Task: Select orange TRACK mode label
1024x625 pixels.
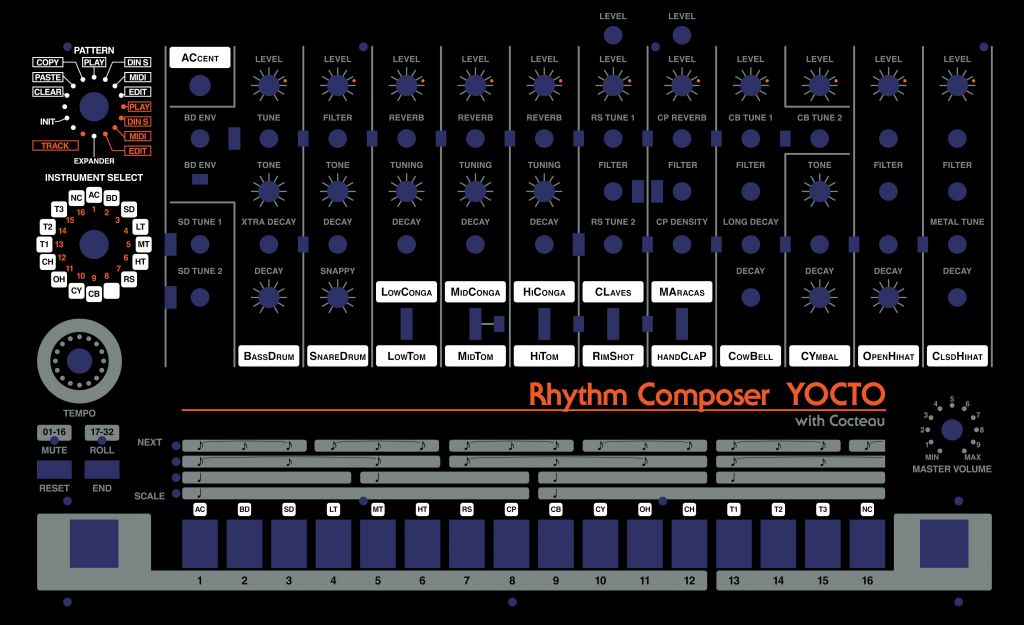Action: coord(56,146)
